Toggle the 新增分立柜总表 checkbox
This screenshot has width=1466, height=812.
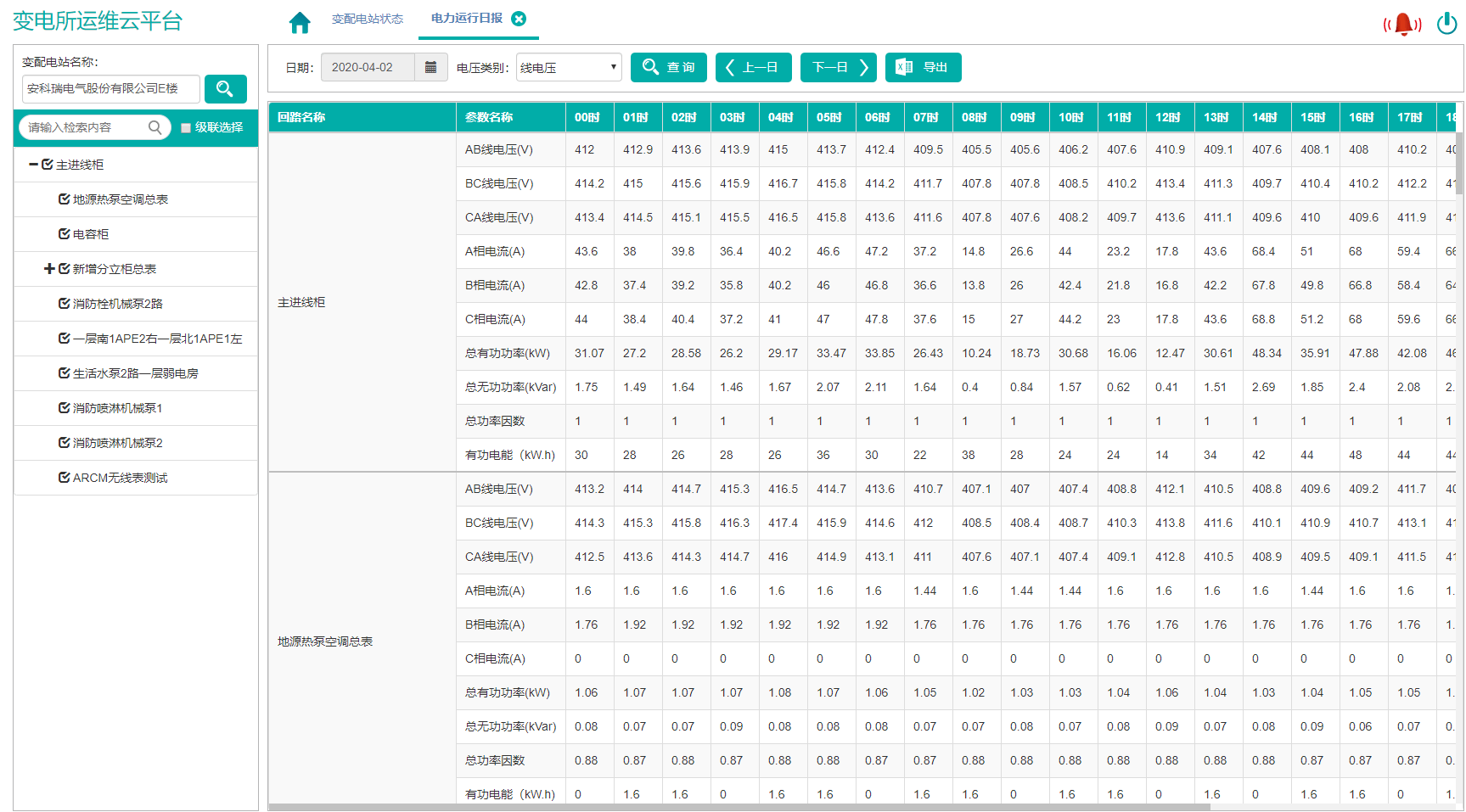click(64, 269)
